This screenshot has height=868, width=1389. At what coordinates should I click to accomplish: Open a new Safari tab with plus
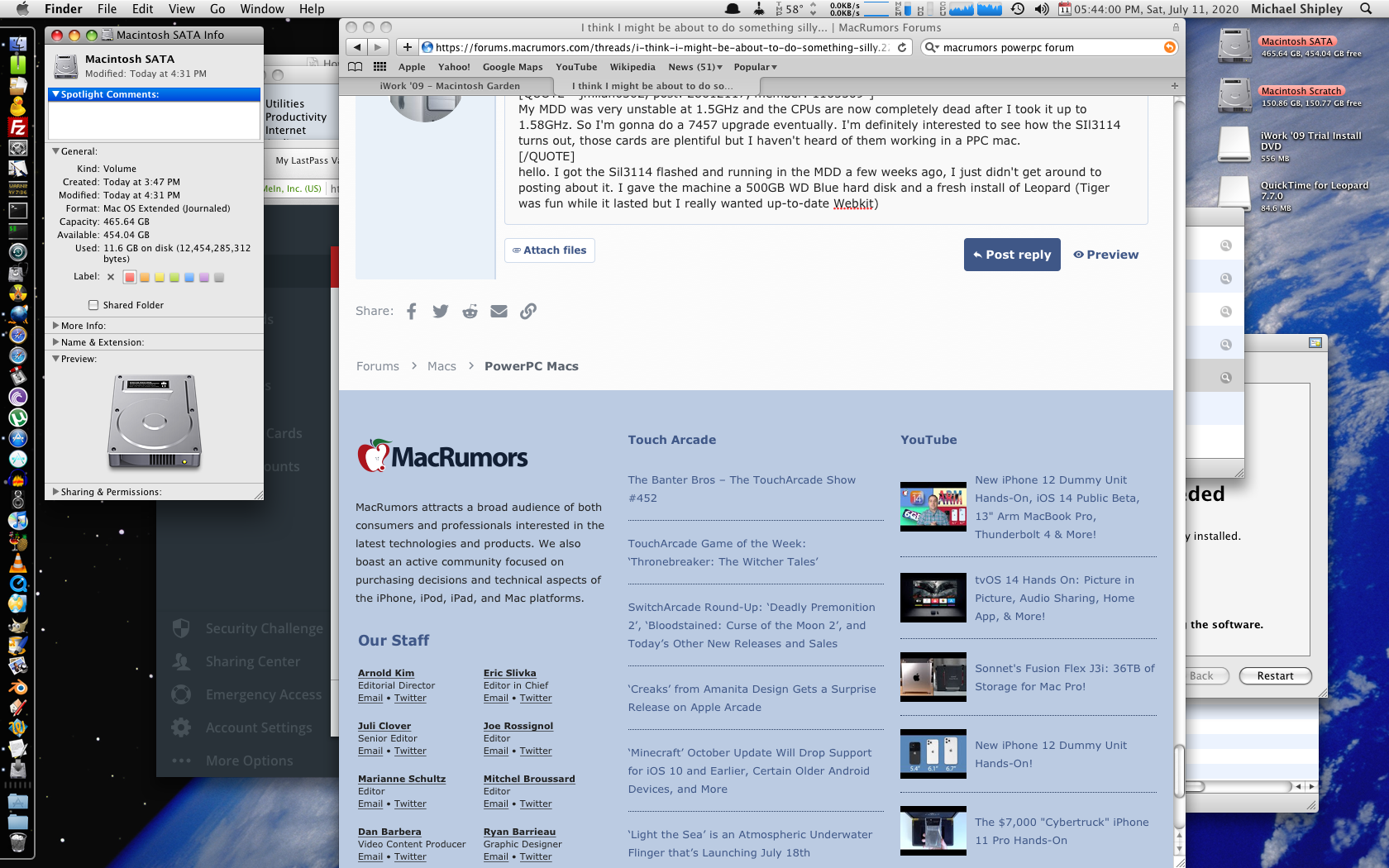pos(1174,86)
